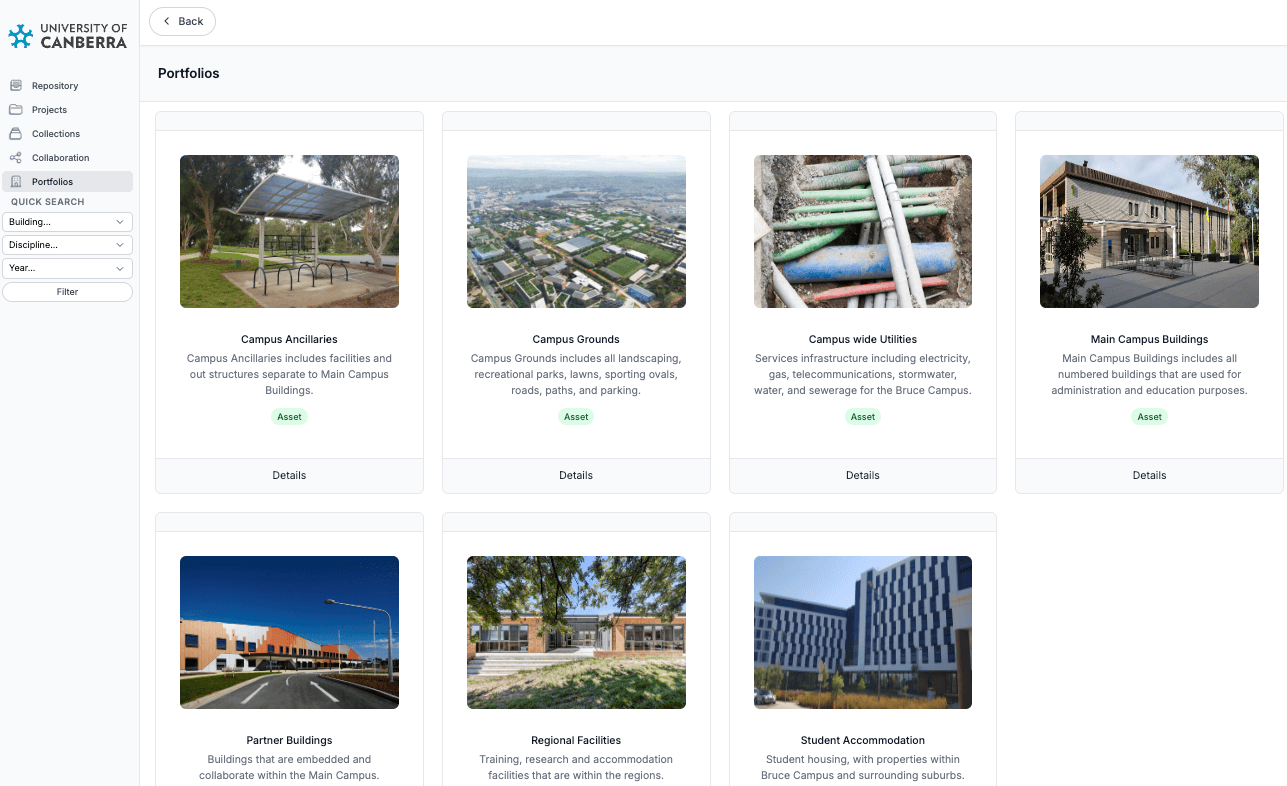The image size is (1287, 786).
Task: Click the Regional Facilities title
Action: click(576, 741)
